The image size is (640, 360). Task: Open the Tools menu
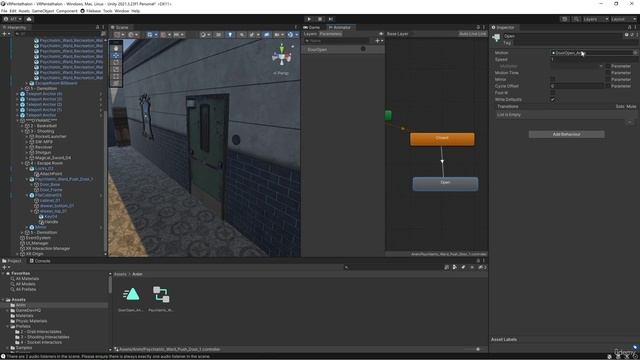pyautogui.click(x=107, y=11)
